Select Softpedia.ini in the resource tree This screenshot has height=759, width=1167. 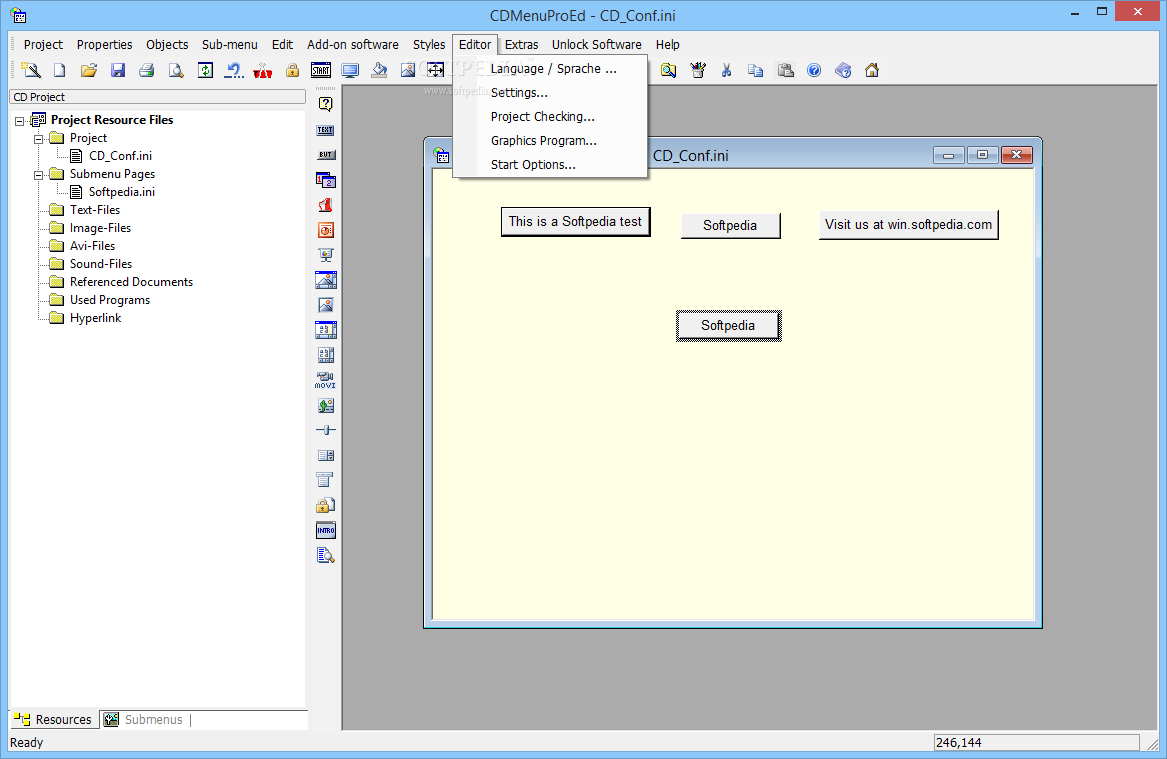[121, 192]
